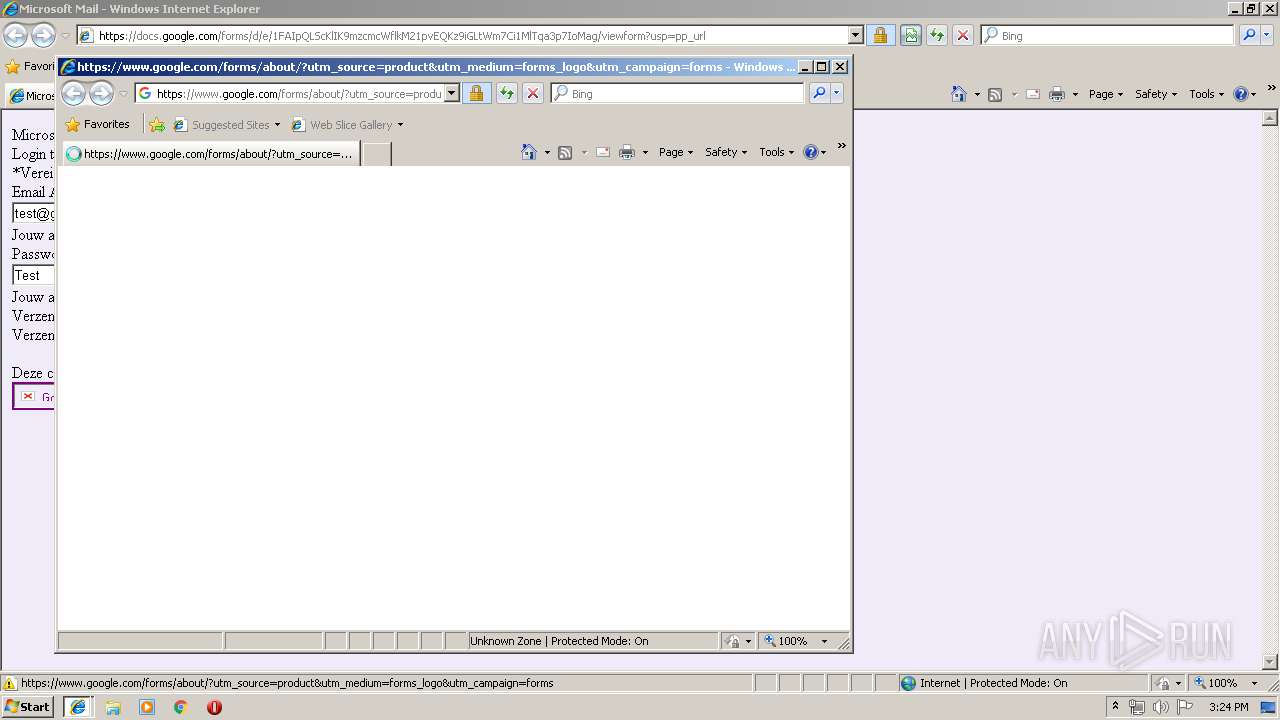Go forward in the Microsoft Mail window
This screenshot has width=1280, height=720.
click(43, 36)
